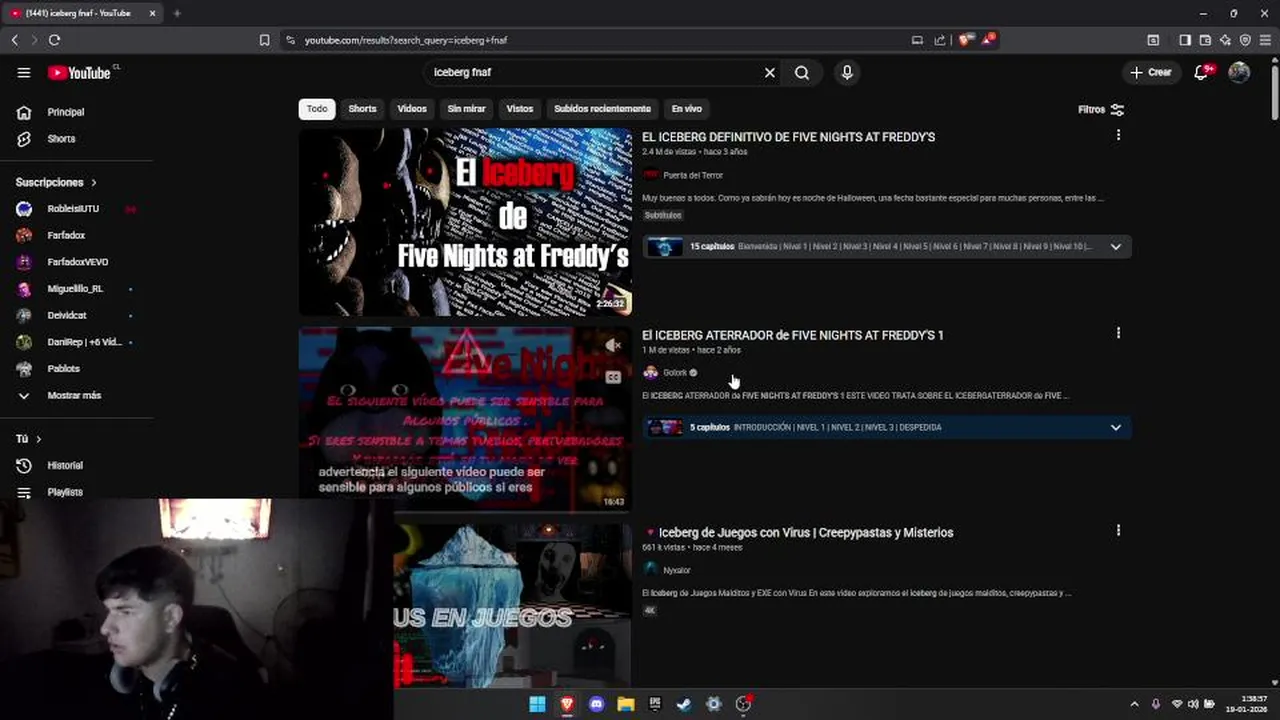This screenshot has width=1280, height=720.
Task: Open Shorts in the sidebar
Action: point(62,139)
